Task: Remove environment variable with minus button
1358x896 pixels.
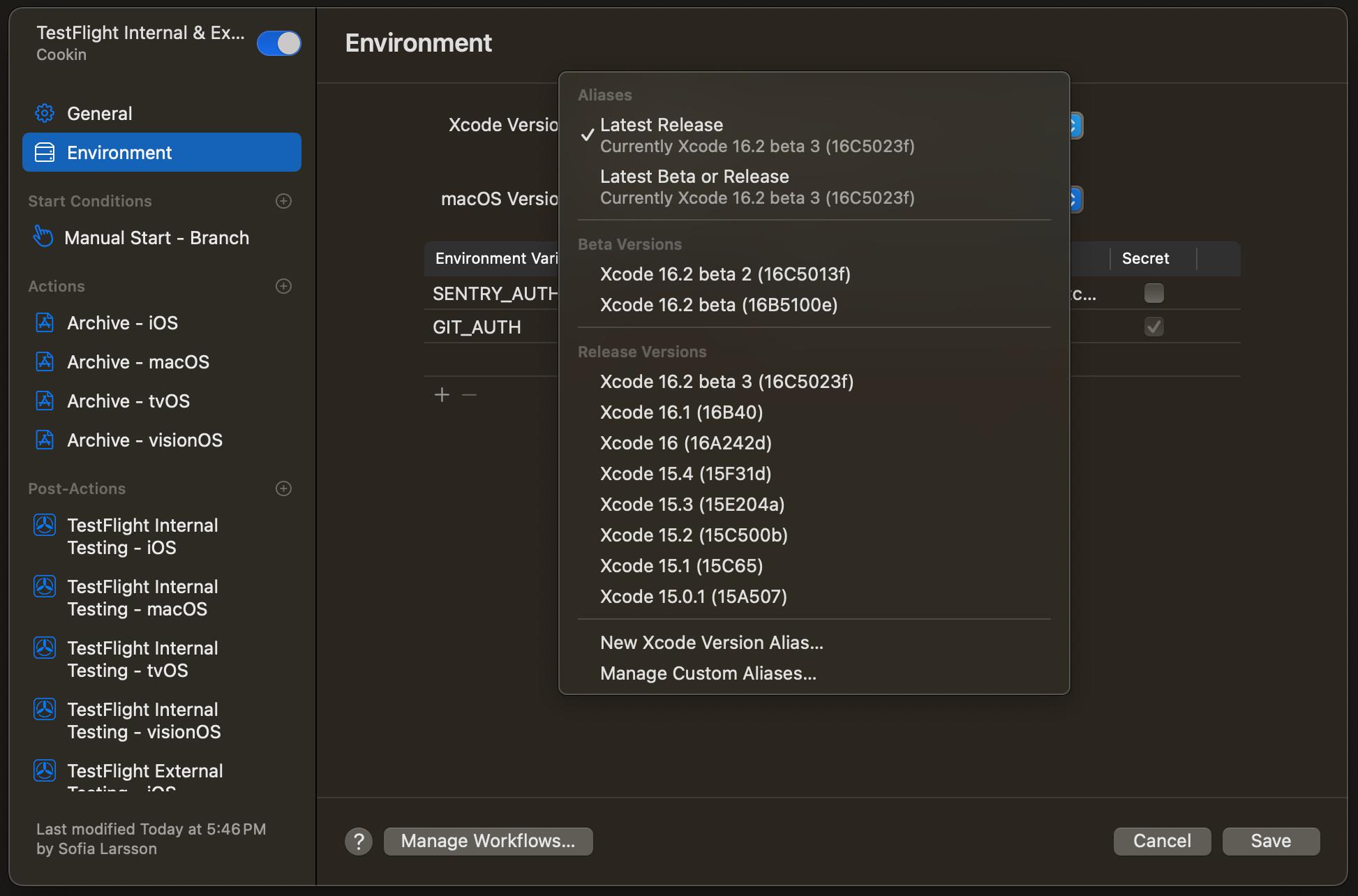Action: tap(470, 395)
